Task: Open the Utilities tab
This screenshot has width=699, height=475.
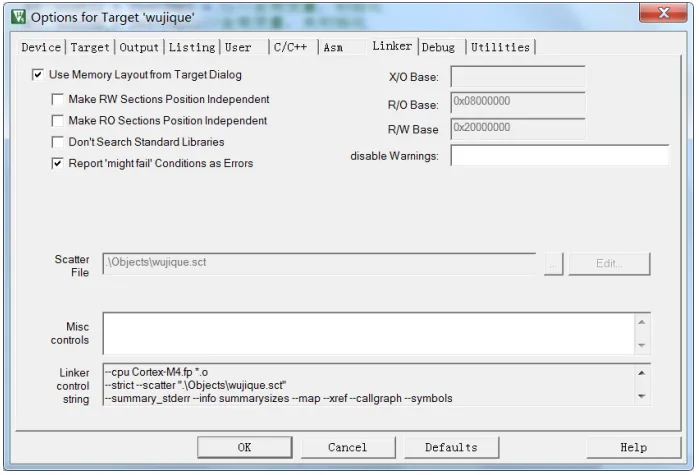Action: [500, 47]
